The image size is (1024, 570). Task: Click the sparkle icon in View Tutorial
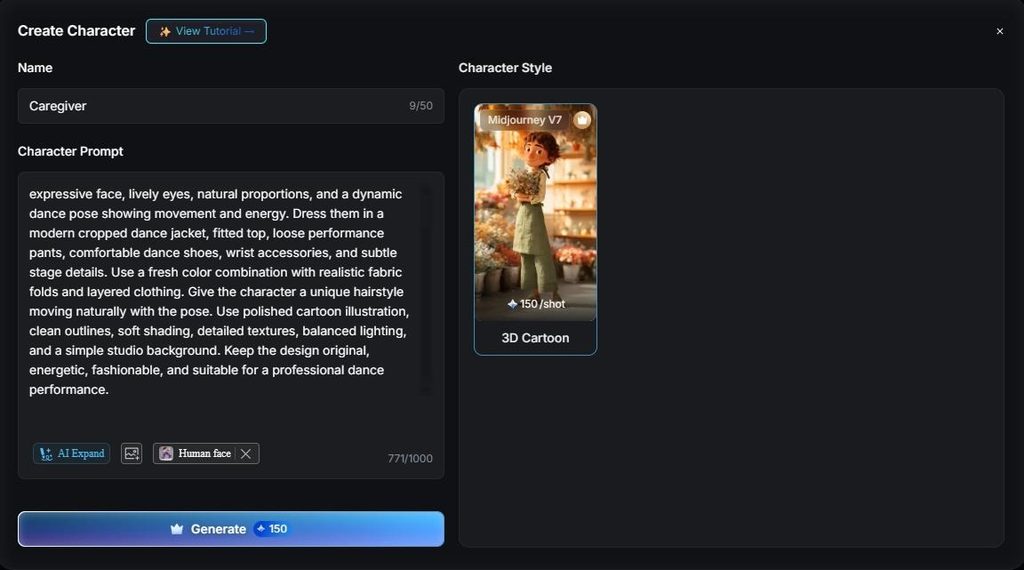165,31
